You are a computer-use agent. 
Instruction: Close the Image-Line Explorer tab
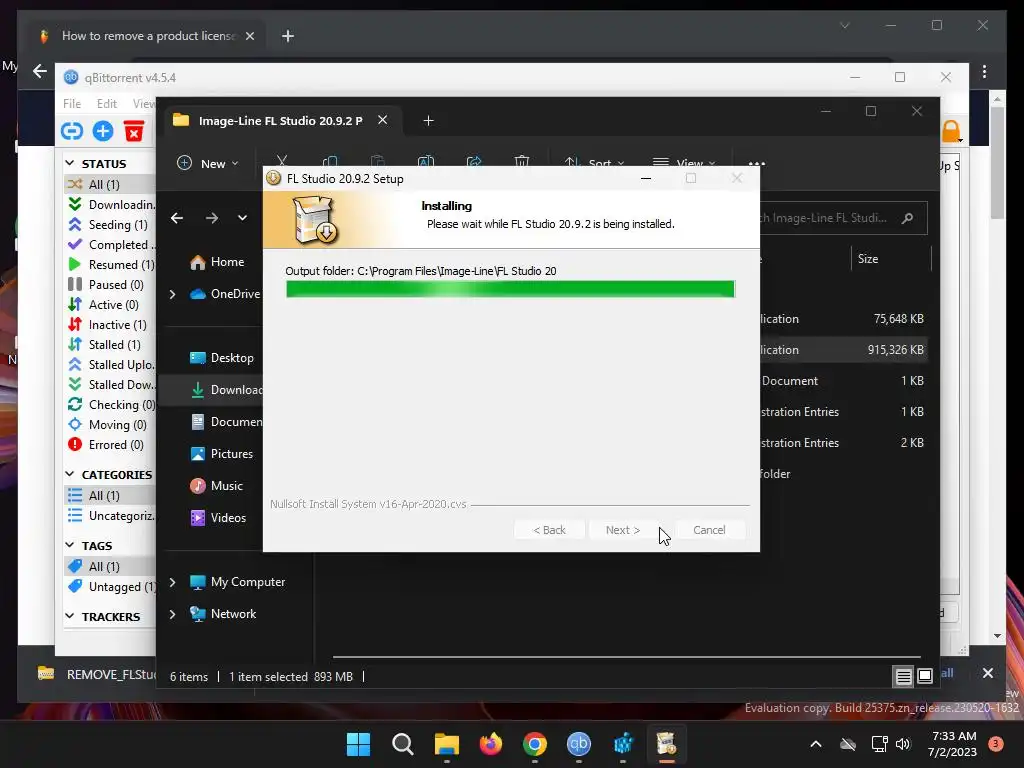click(383, 120)
